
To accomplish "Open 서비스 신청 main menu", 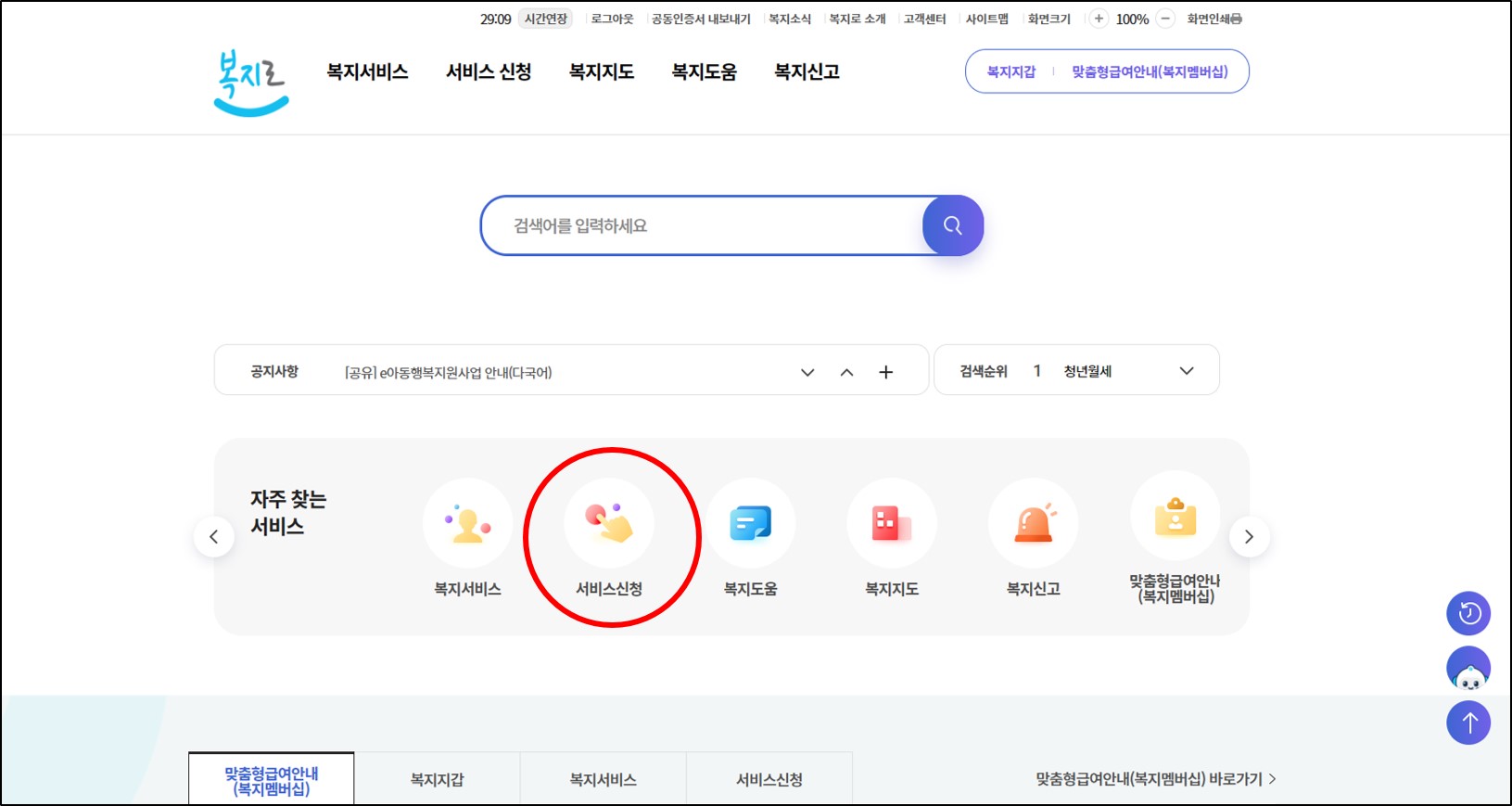I will coord(489,71).
